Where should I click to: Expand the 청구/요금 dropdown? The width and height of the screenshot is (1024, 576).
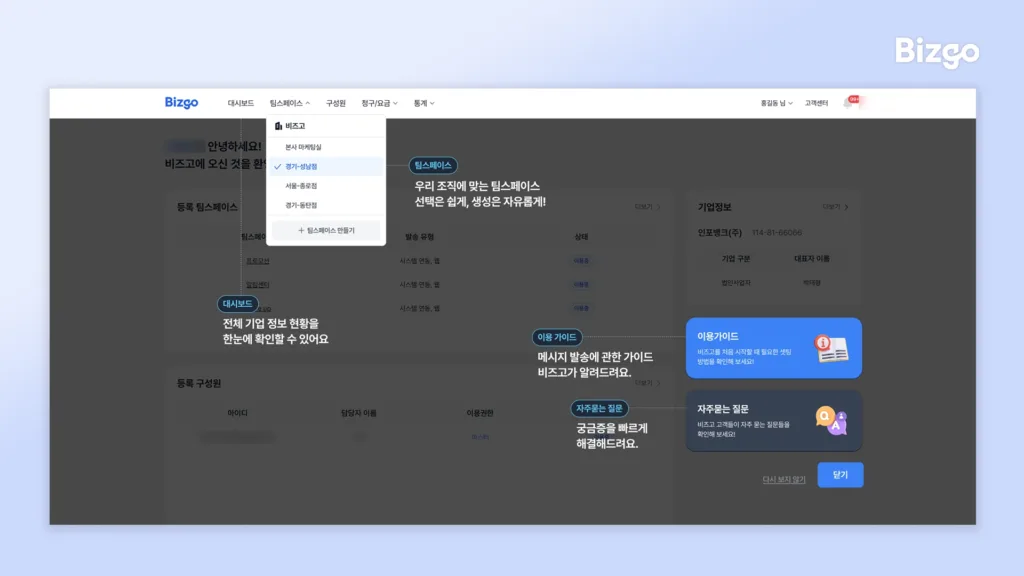point(379,103)
